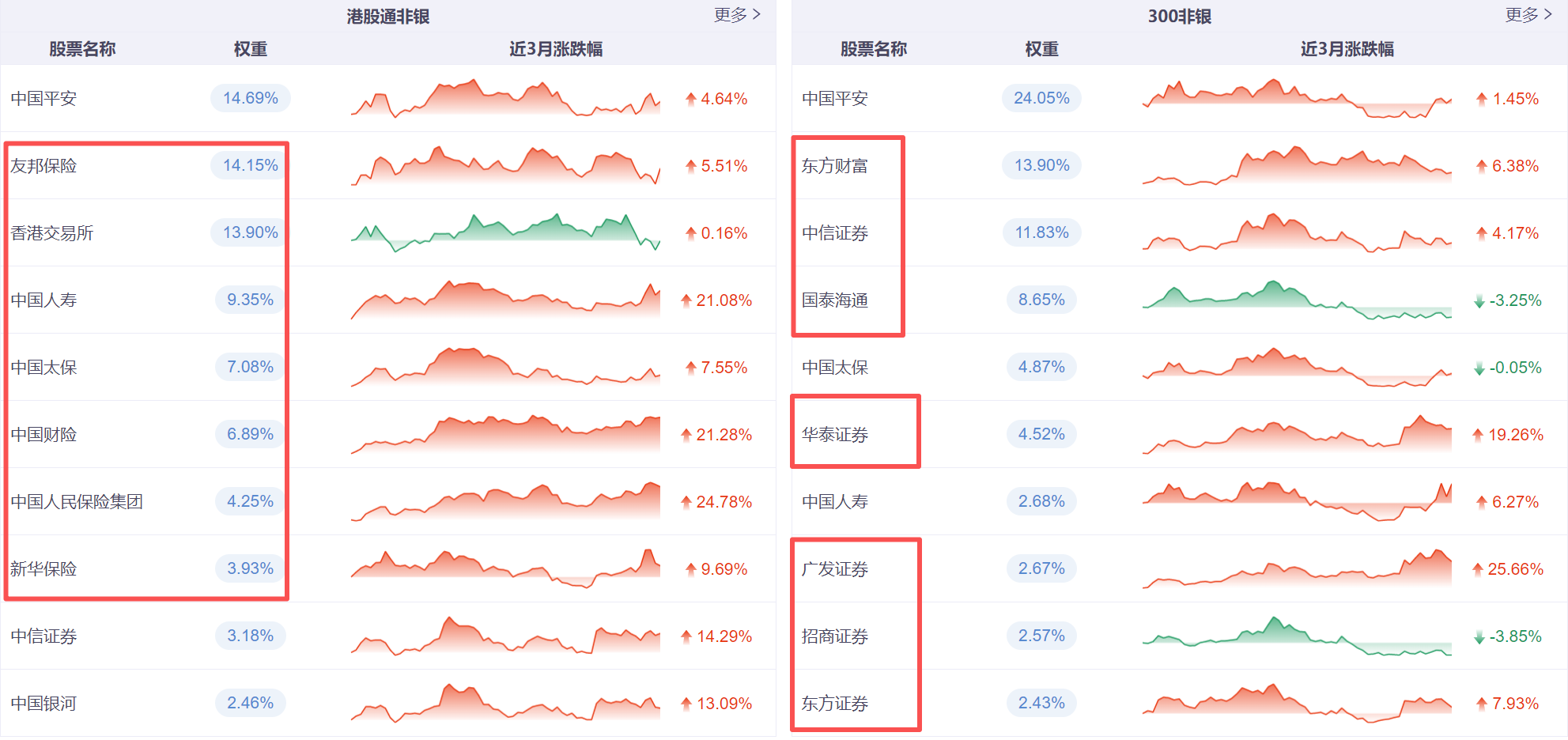Open 更多 link in 300非银 panel
Screen dimensions: 1568x740
[x=1528, y=15]
